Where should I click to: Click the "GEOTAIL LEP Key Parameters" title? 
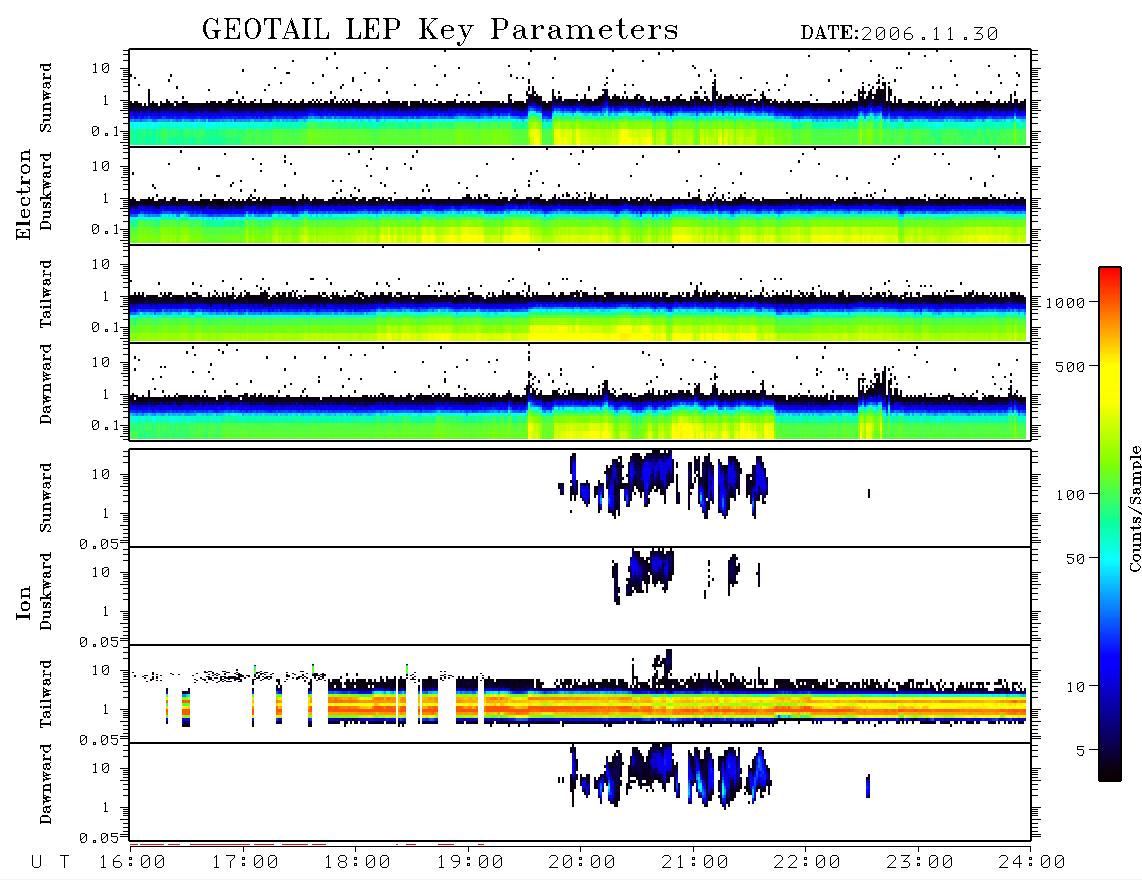[x=440, y=30]
